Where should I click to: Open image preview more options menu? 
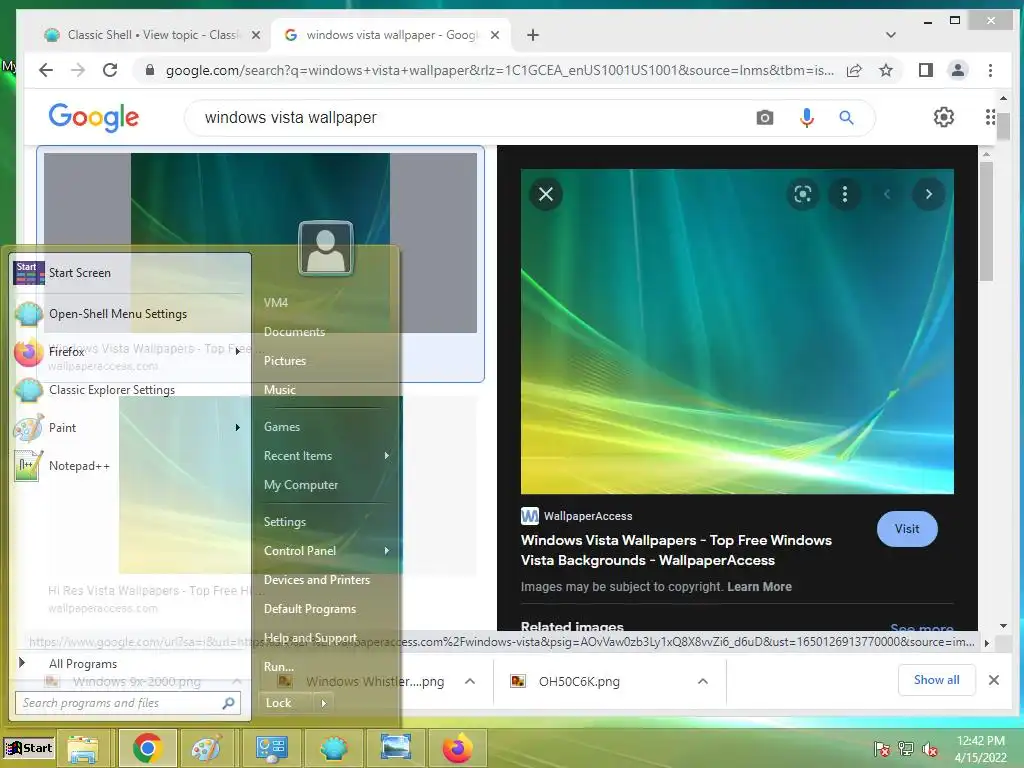coord(844,194)
